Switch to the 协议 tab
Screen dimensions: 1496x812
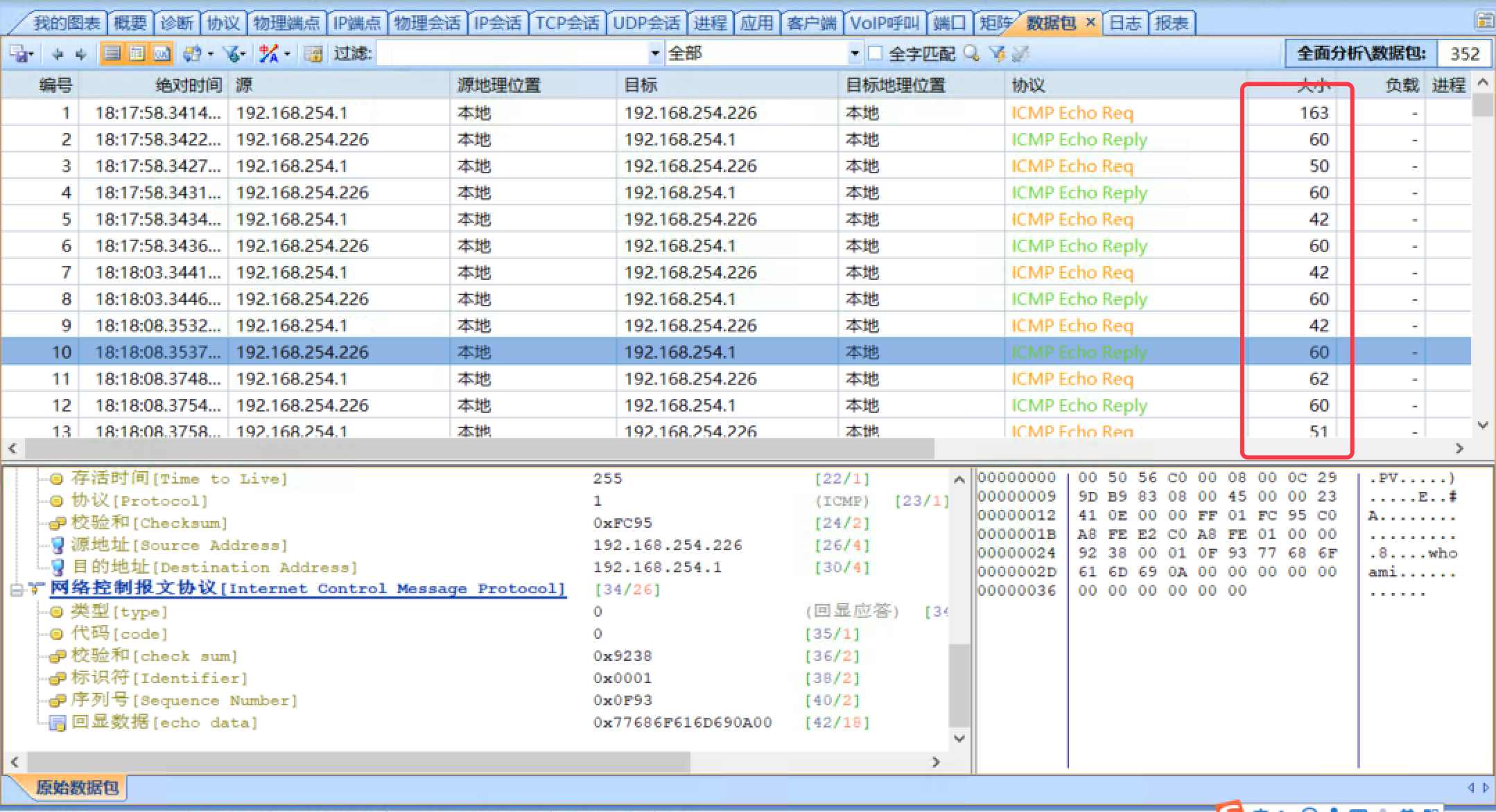[223, 23]
